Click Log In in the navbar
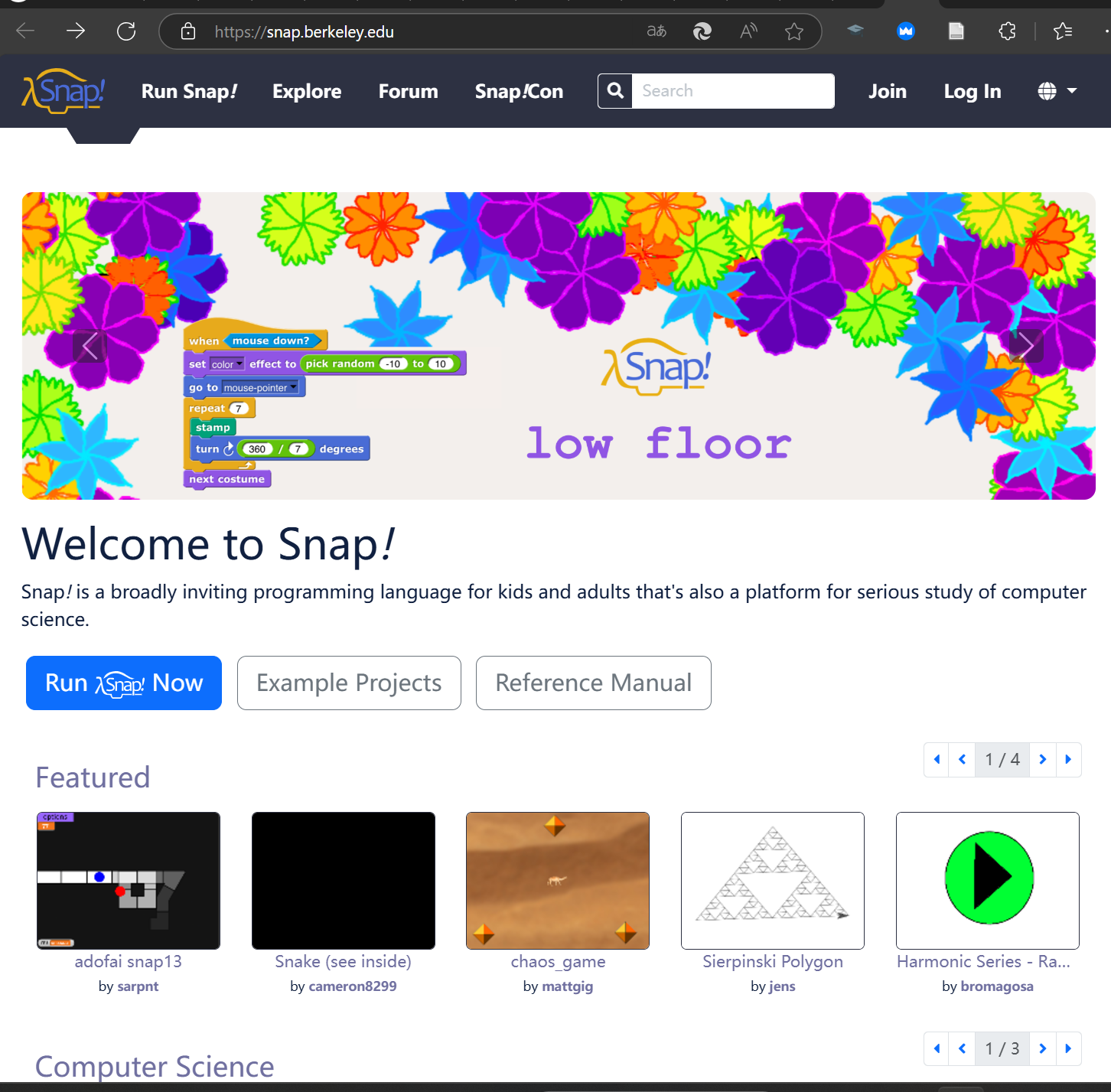 tap(973, 91)
